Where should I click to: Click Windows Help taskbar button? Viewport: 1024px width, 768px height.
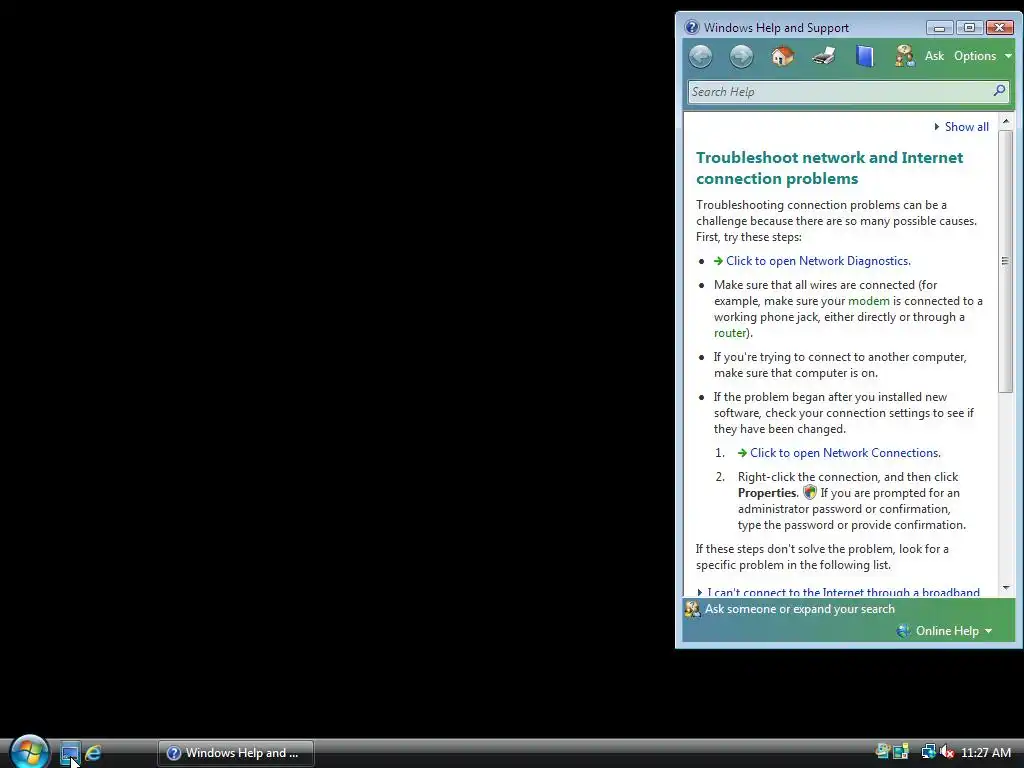[x=236, y=753]
